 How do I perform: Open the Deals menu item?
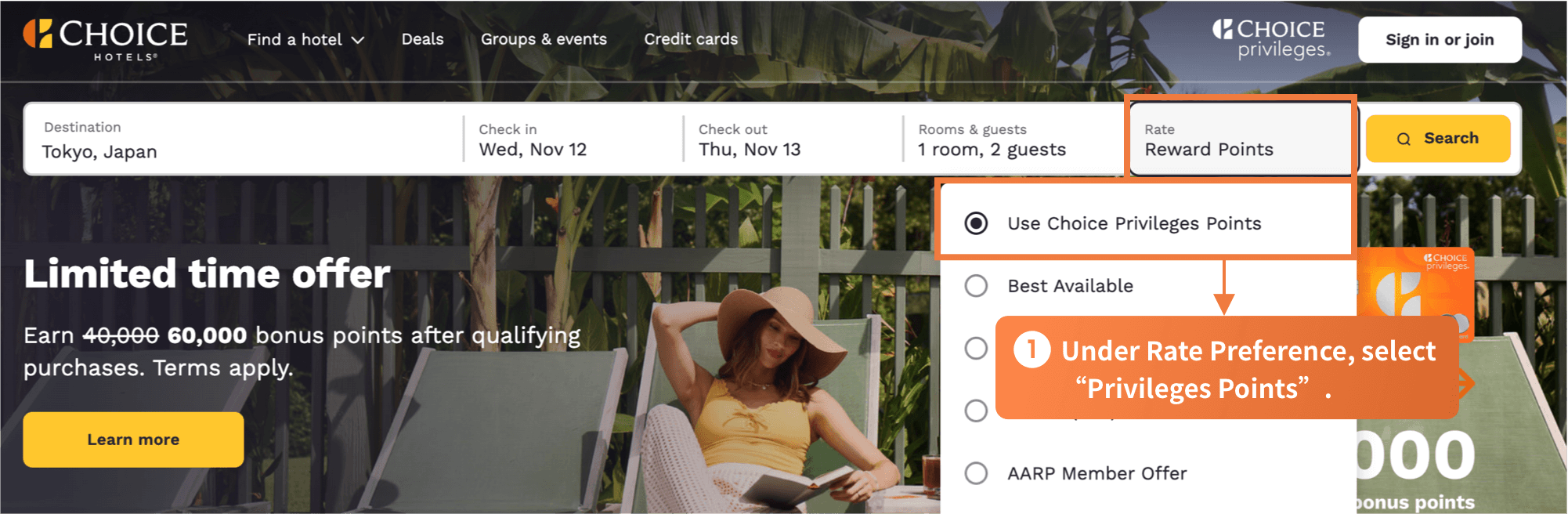(422, 39)
